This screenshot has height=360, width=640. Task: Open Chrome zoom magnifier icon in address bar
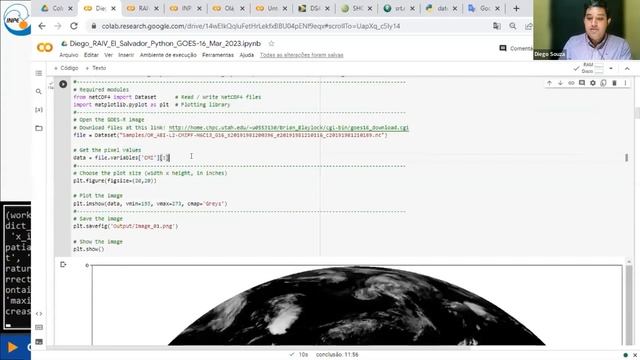513,26
